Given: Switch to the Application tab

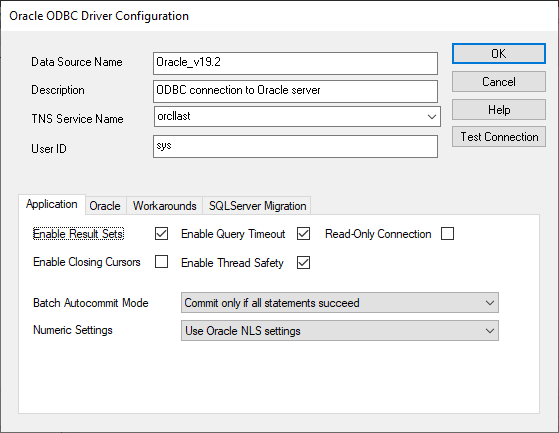Looking at the screenshot, I should 52,204.
